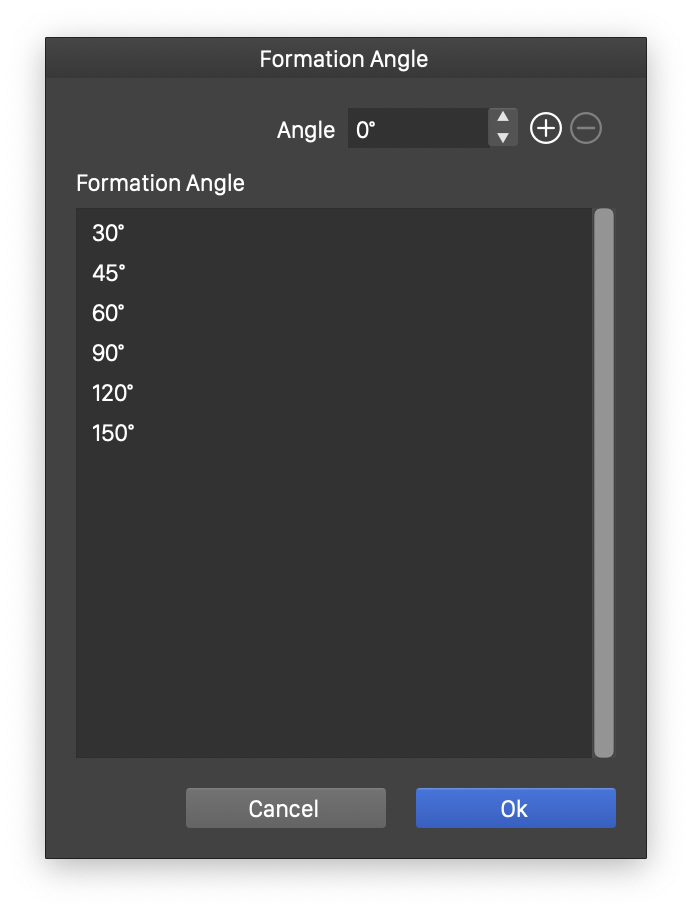This screenshot has height=912, width=692.
Task: Highlight the 150° list entry
Action: pos(113,433)
